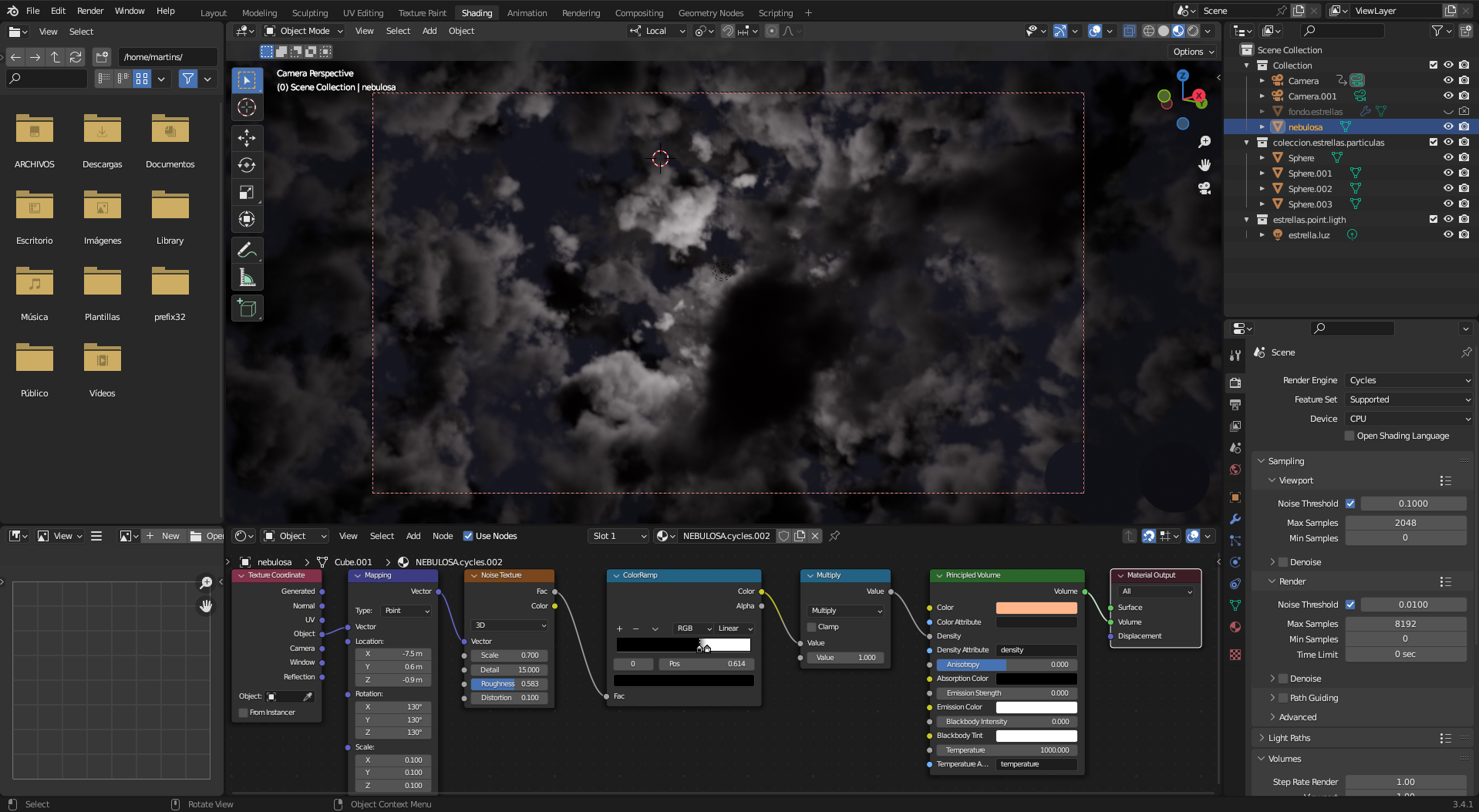This screenshot has width=1479, height=812.
Task: Click the Emission Color white swatch
Action: tap(1036, 707)
